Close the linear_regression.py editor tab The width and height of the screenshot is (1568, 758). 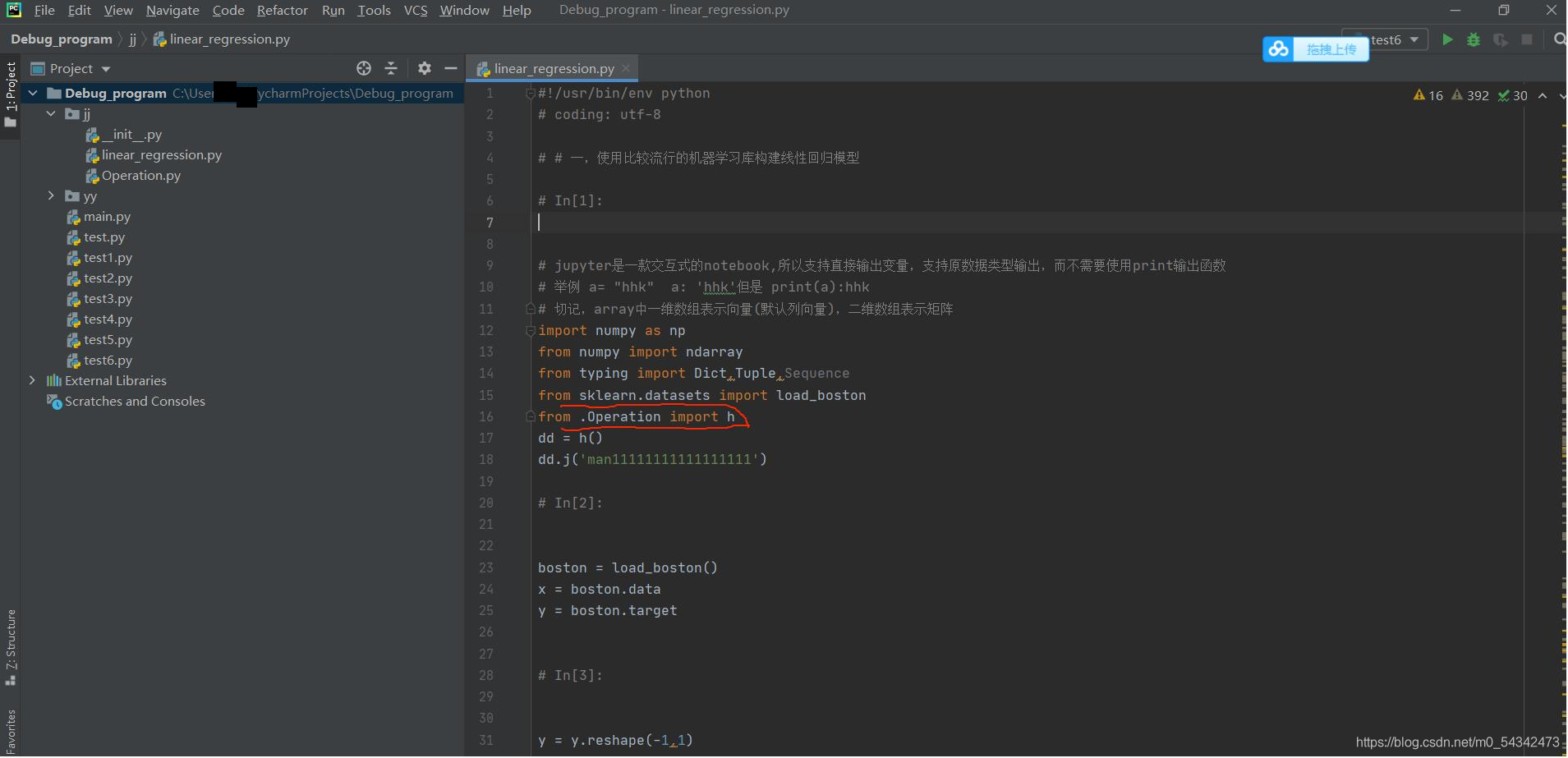pyautogui.click(x=626, y=68)
